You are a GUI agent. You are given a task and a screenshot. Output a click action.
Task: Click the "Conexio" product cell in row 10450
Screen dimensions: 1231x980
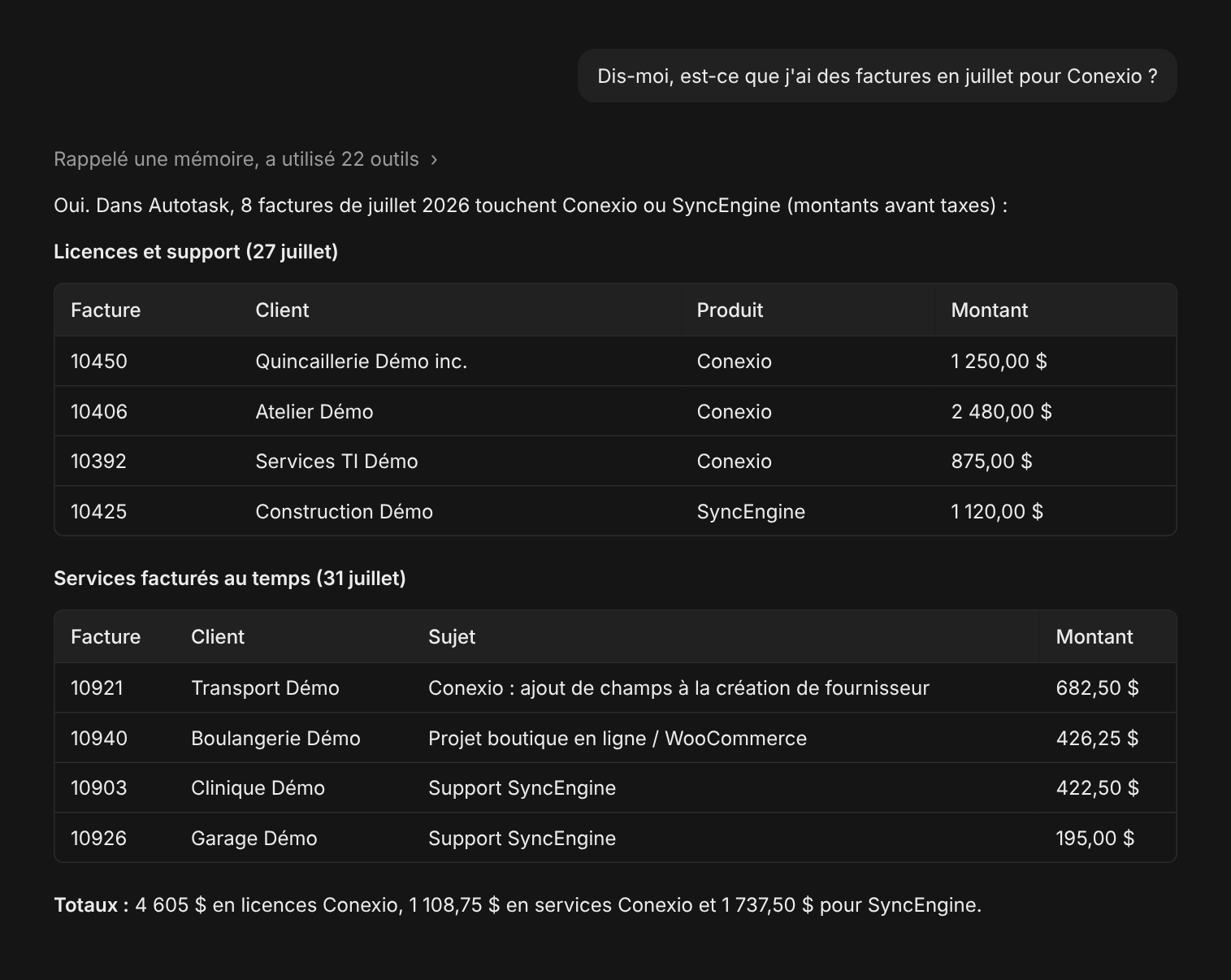734,362
